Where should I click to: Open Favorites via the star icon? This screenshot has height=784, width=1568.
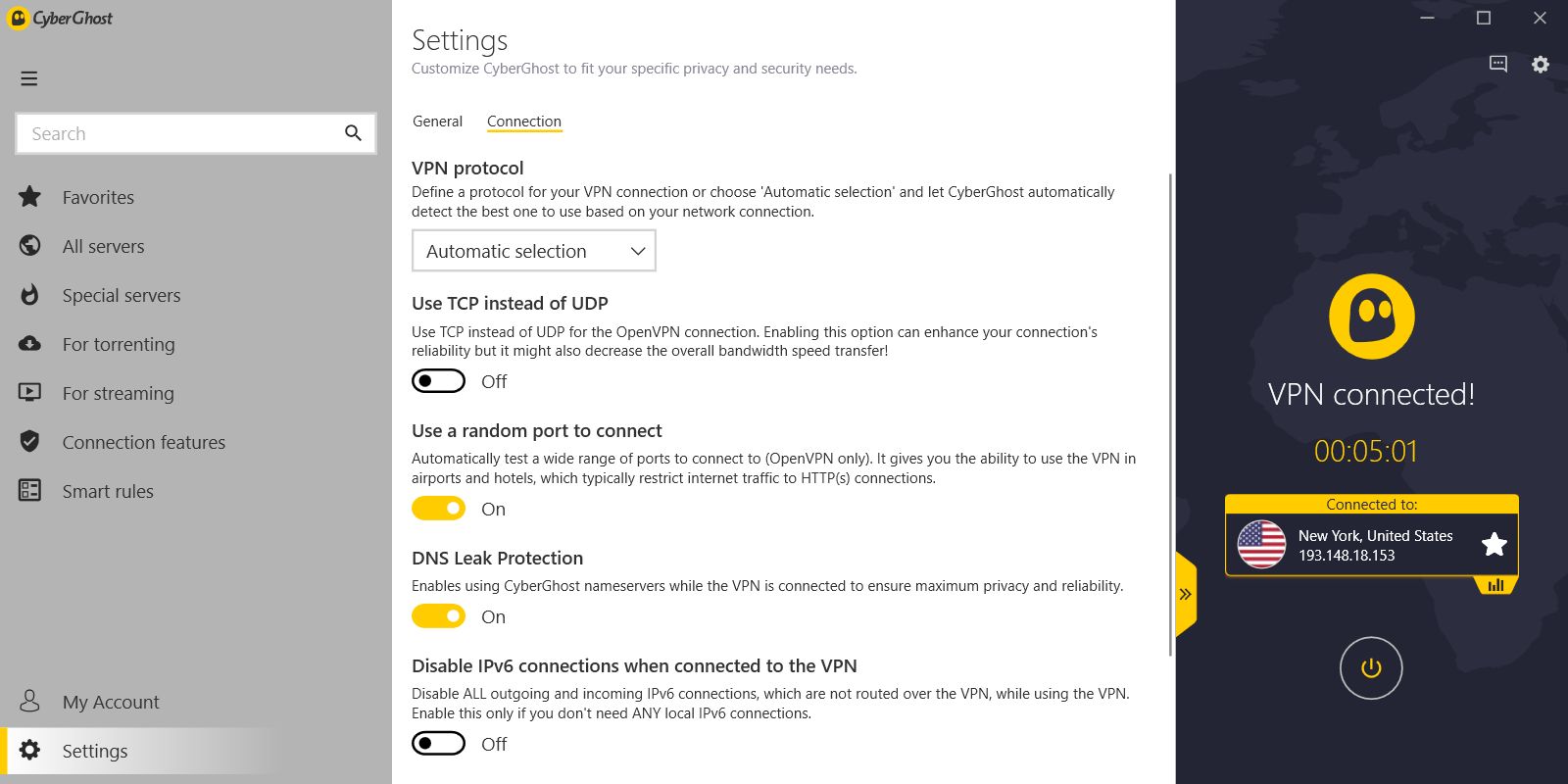click(30, 197)
